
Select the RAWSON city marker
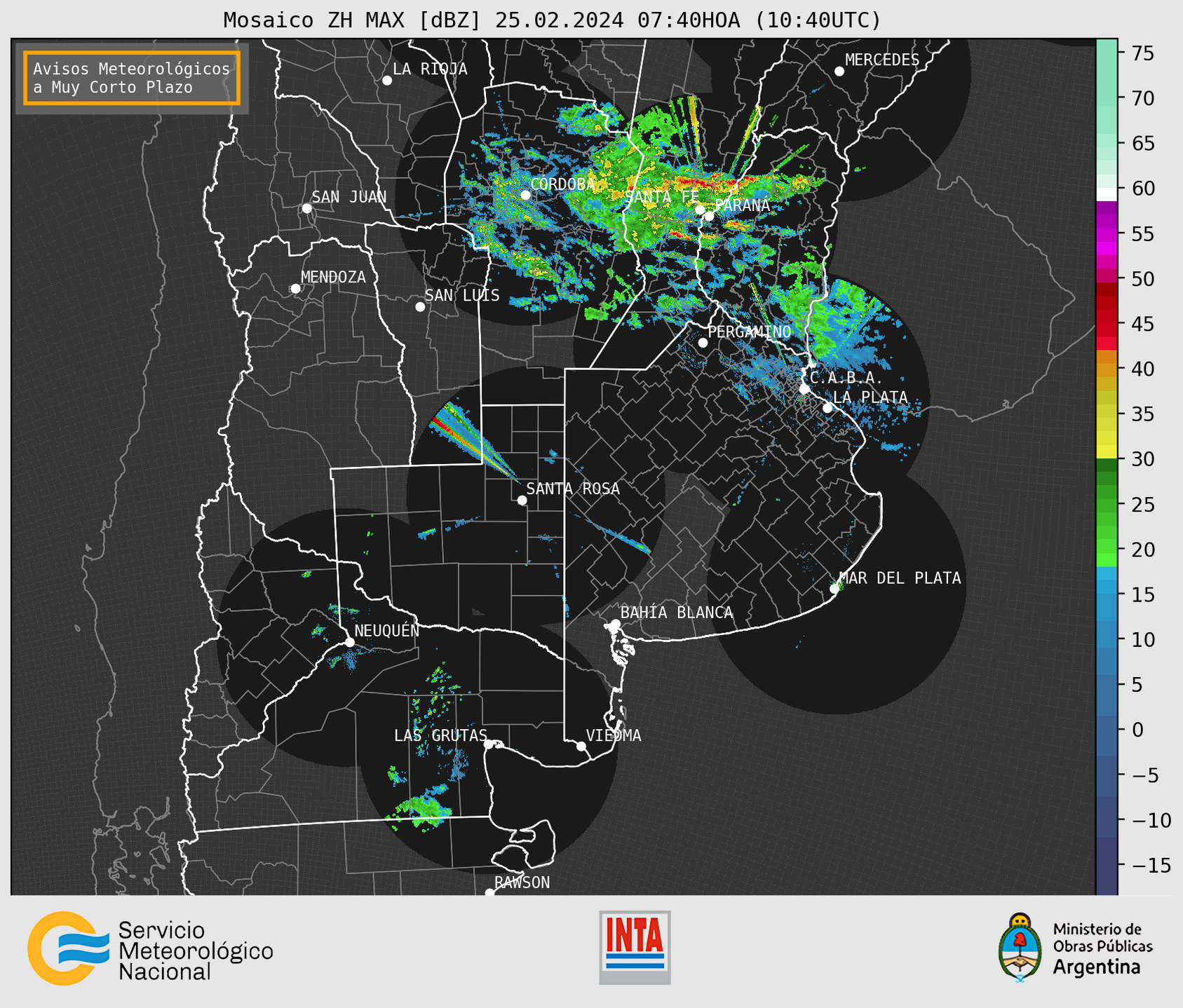(489, 893)
